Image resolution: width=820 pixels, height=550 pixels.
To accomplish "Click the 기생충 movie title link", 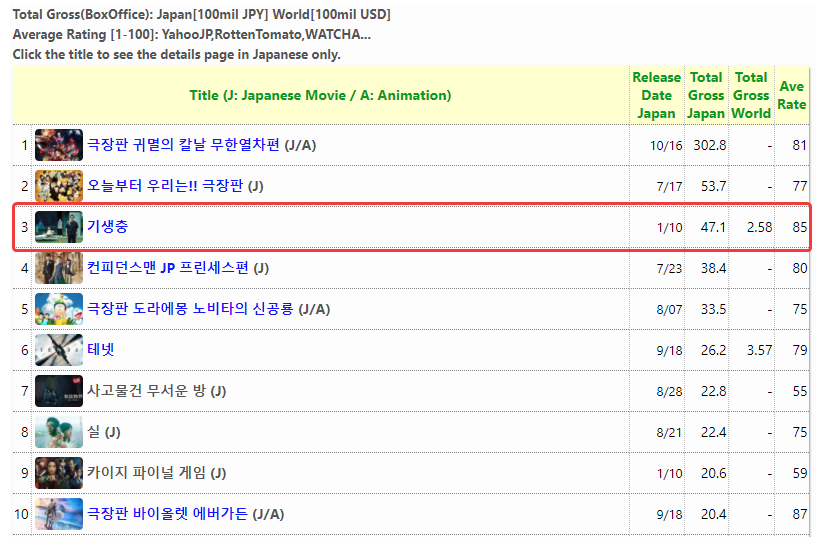I will pyautogui.click(x=108, y=227).
